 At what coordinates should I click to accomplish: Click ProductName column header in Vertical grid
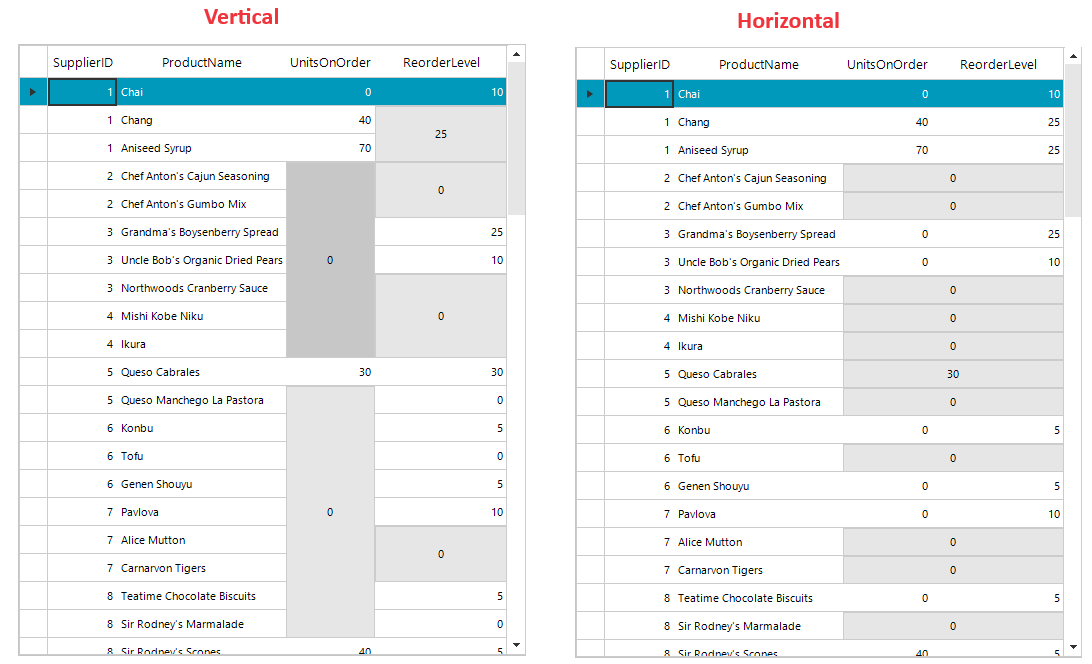pyautogui.click(x=202, y=62)
